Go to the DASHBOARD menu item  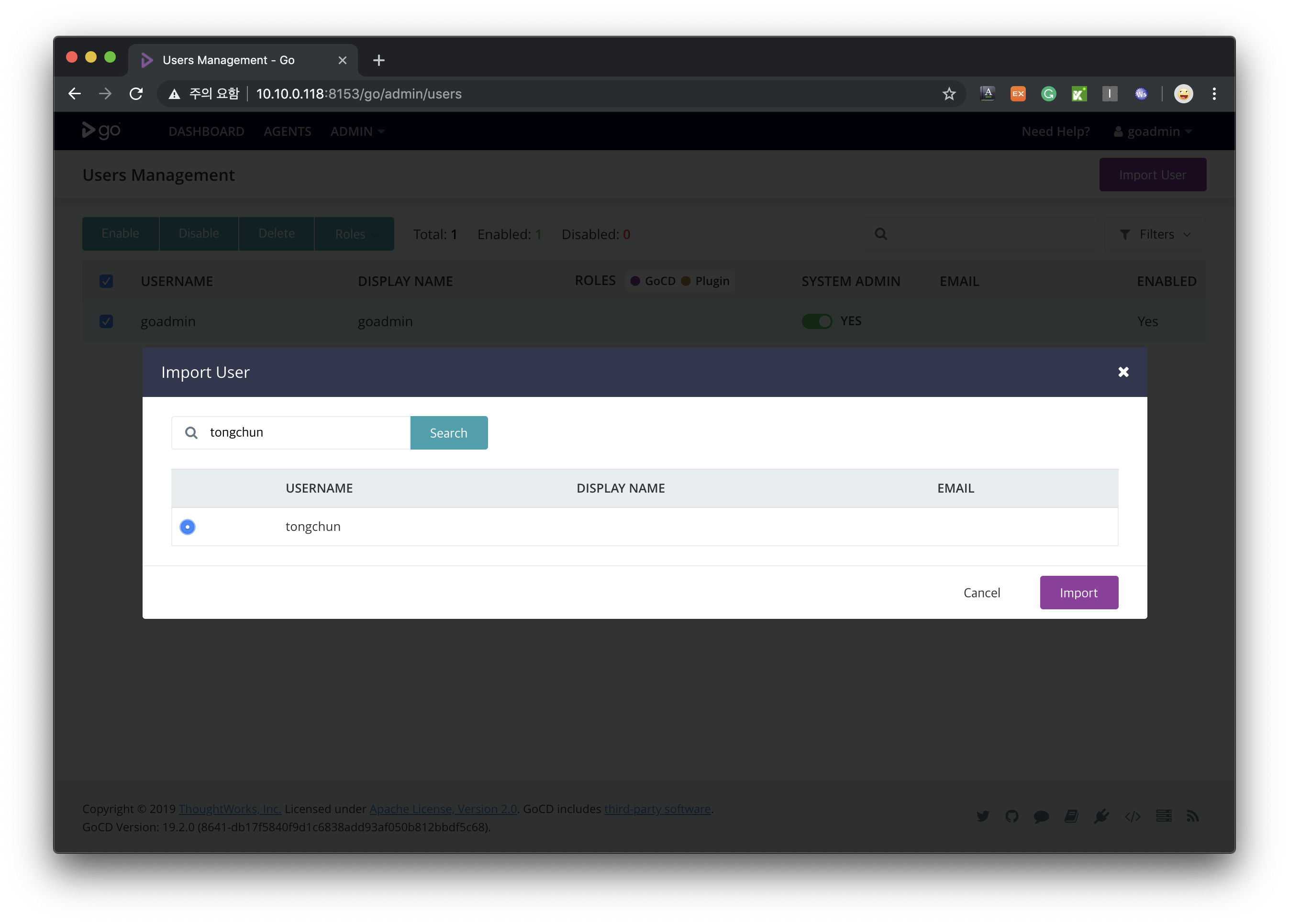point(206,131)
